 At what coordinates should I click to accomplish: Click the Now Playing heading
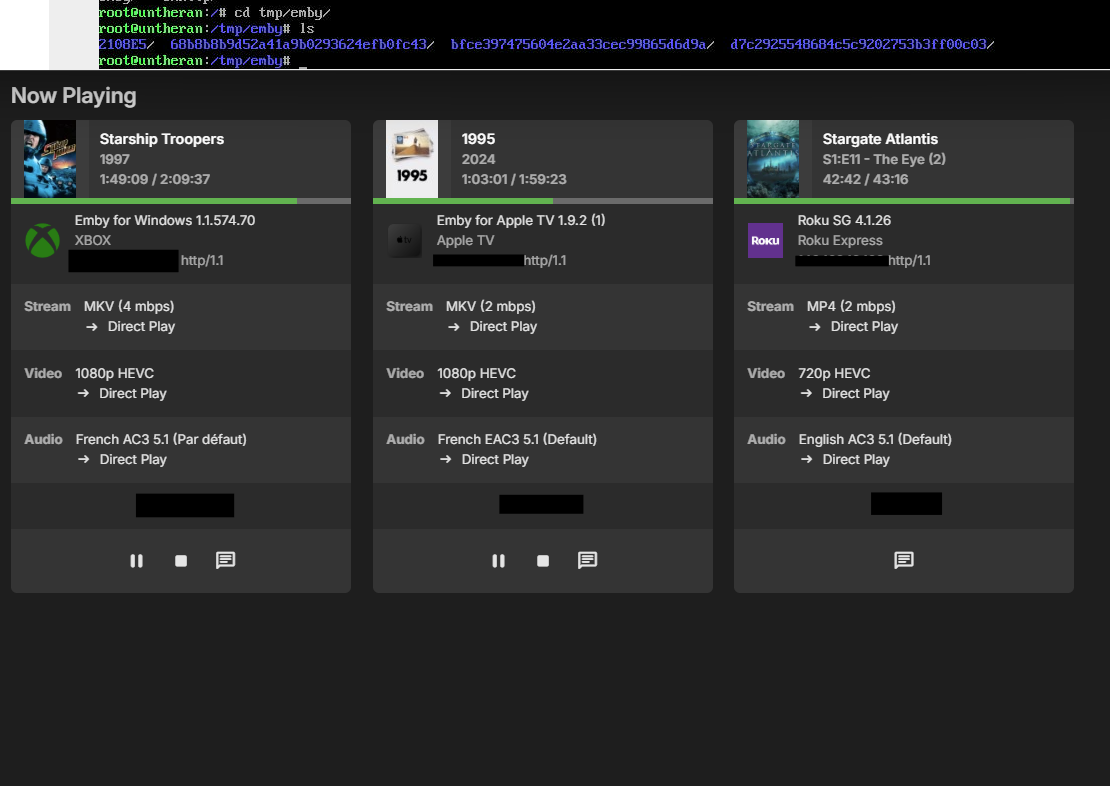tap(73, 95)
